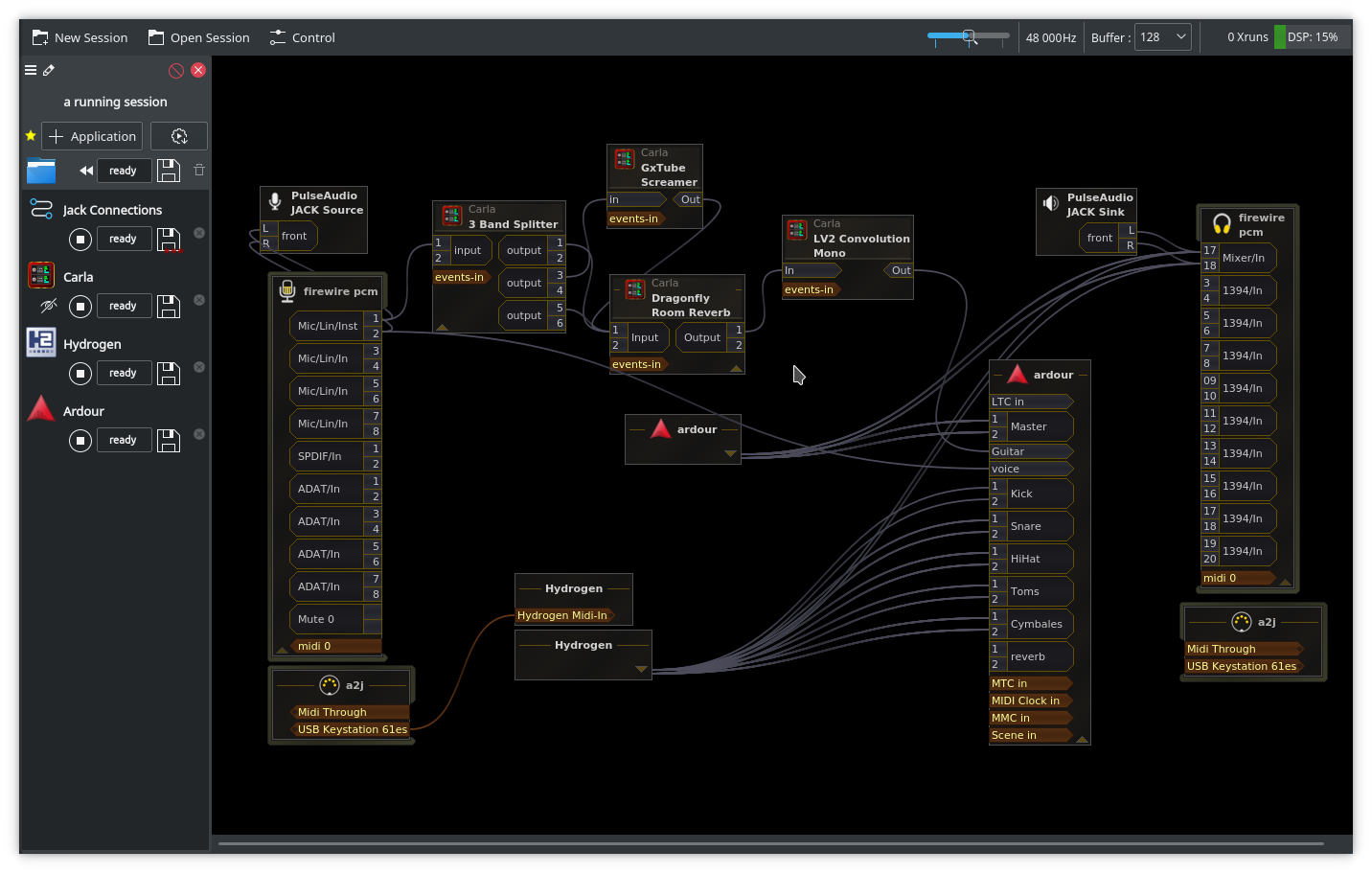Open the Control menu
Image resolution: width=1372 pixels, height=873 pixels.
(302, 37)
